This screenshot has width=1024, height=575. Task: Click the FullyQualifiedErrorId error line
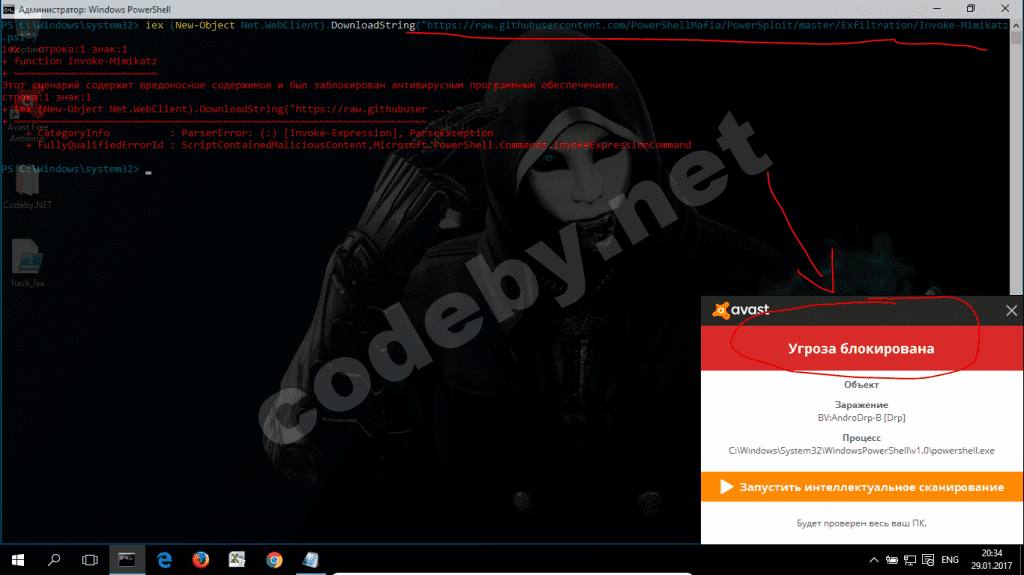[x=358, y=145]
